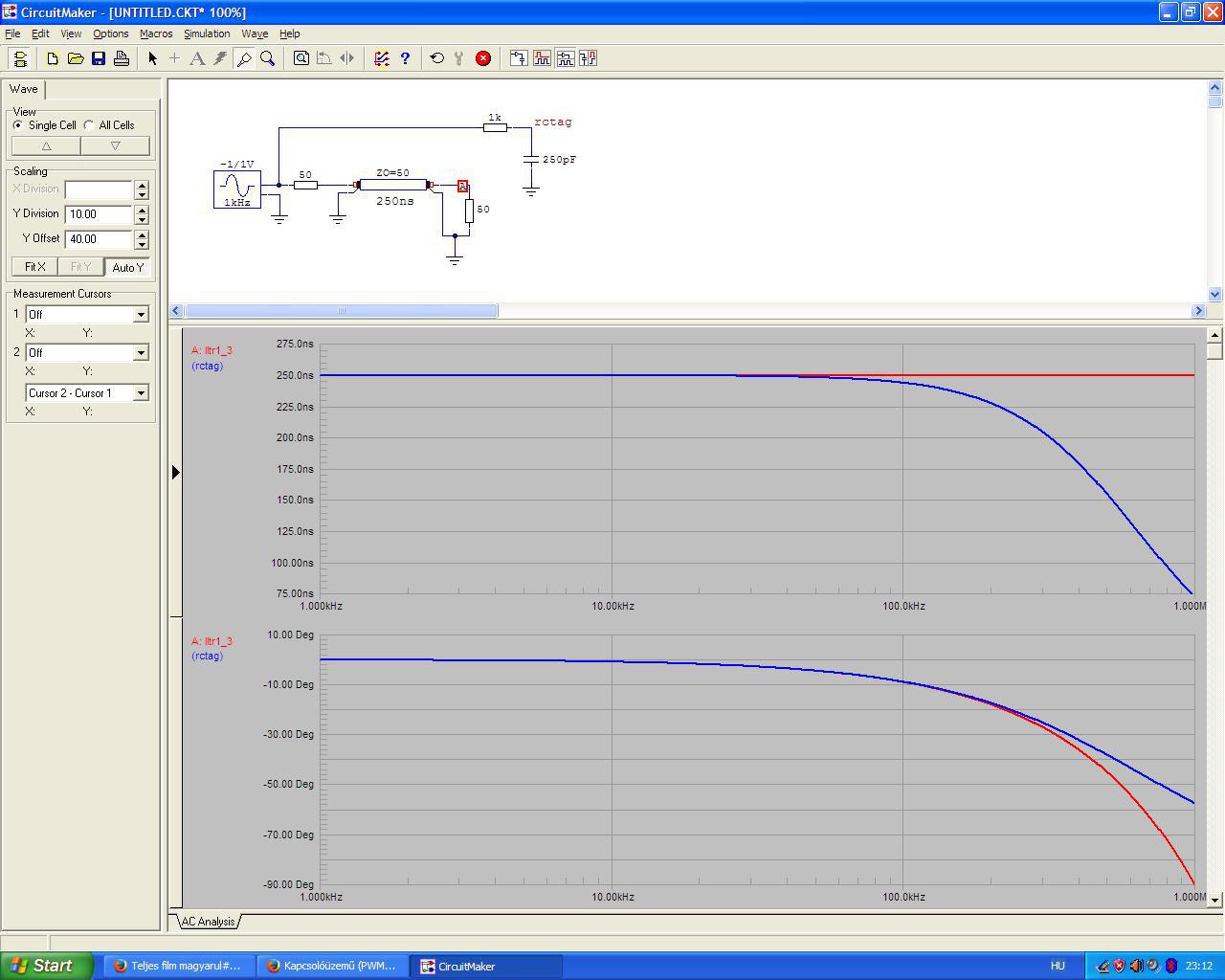Click the CircuitMaker taskbar button
The image size is (1225, 980).
[486, 966]
